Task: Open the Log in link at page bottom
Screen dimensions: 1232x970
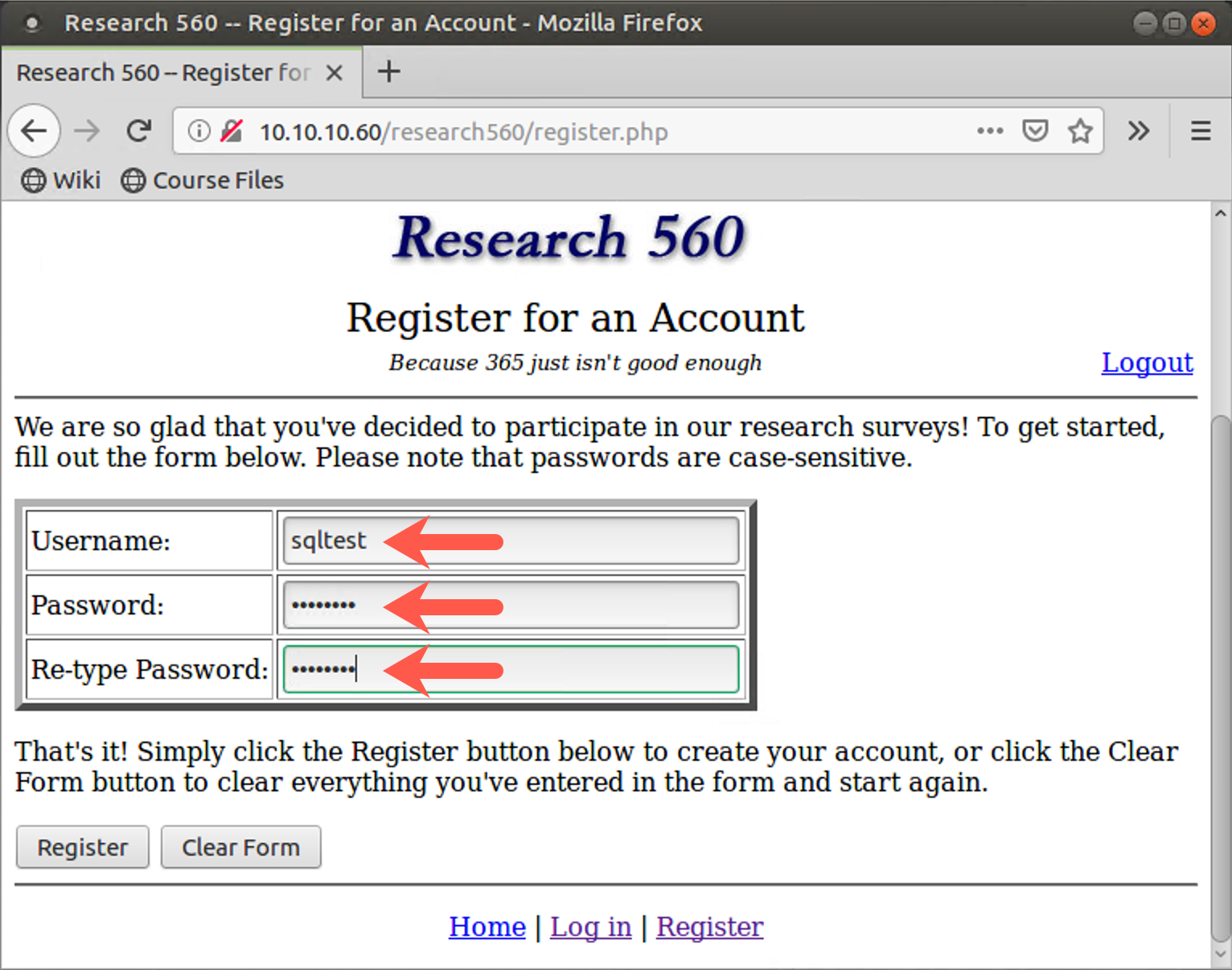Action: [x=591, y=927]
